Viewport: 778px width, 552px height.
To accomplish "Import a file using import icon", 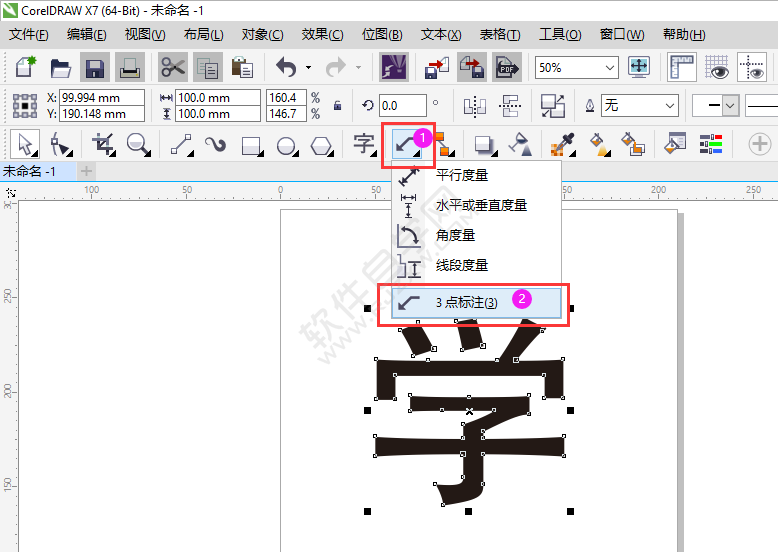I will coord(437,67).
